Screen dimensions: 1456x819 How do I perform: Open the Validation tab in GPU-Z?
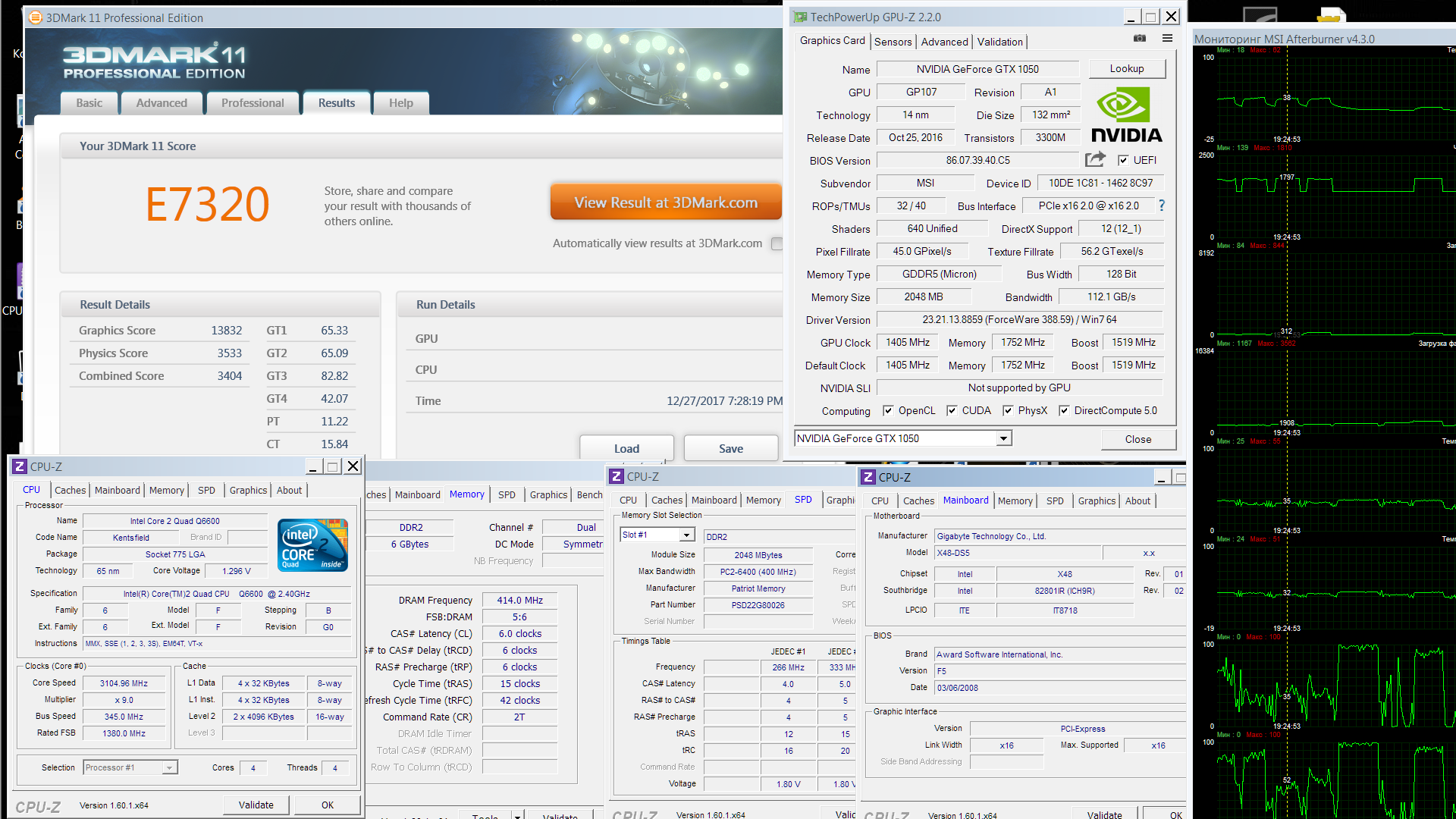click(x=999, y=42)
